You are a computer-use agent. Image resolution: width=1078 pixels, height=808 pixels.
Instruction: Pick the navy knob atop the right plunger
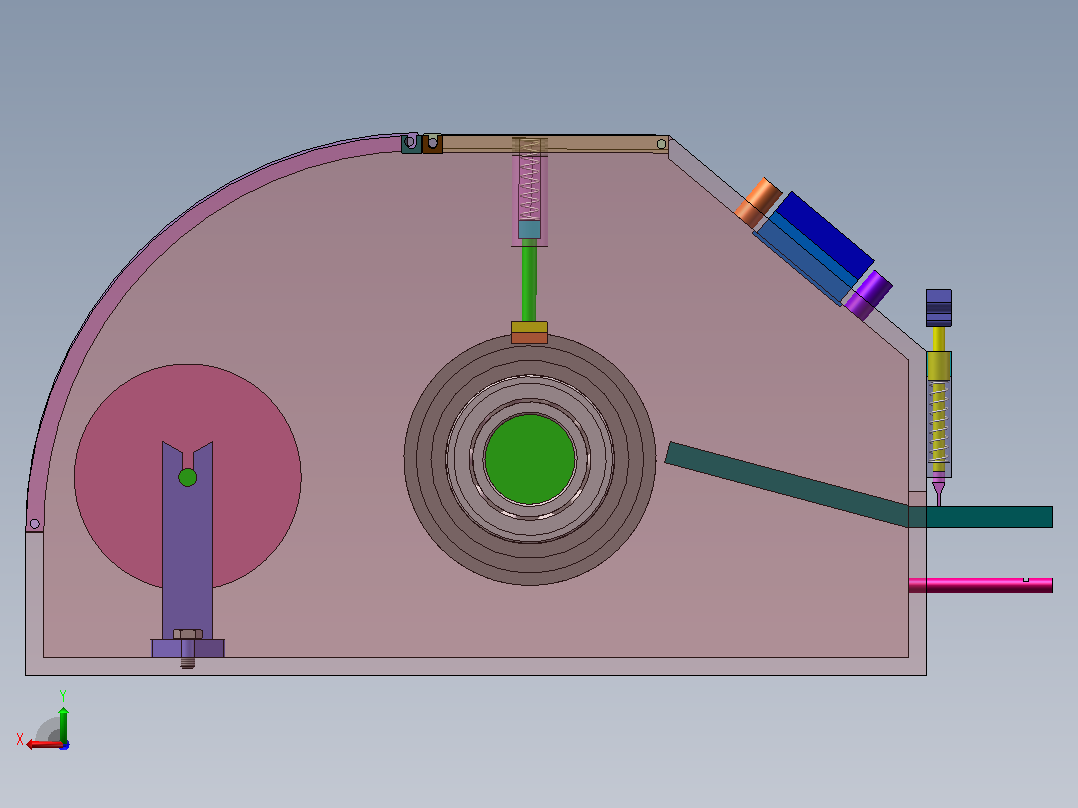click(x=939, y=307)
